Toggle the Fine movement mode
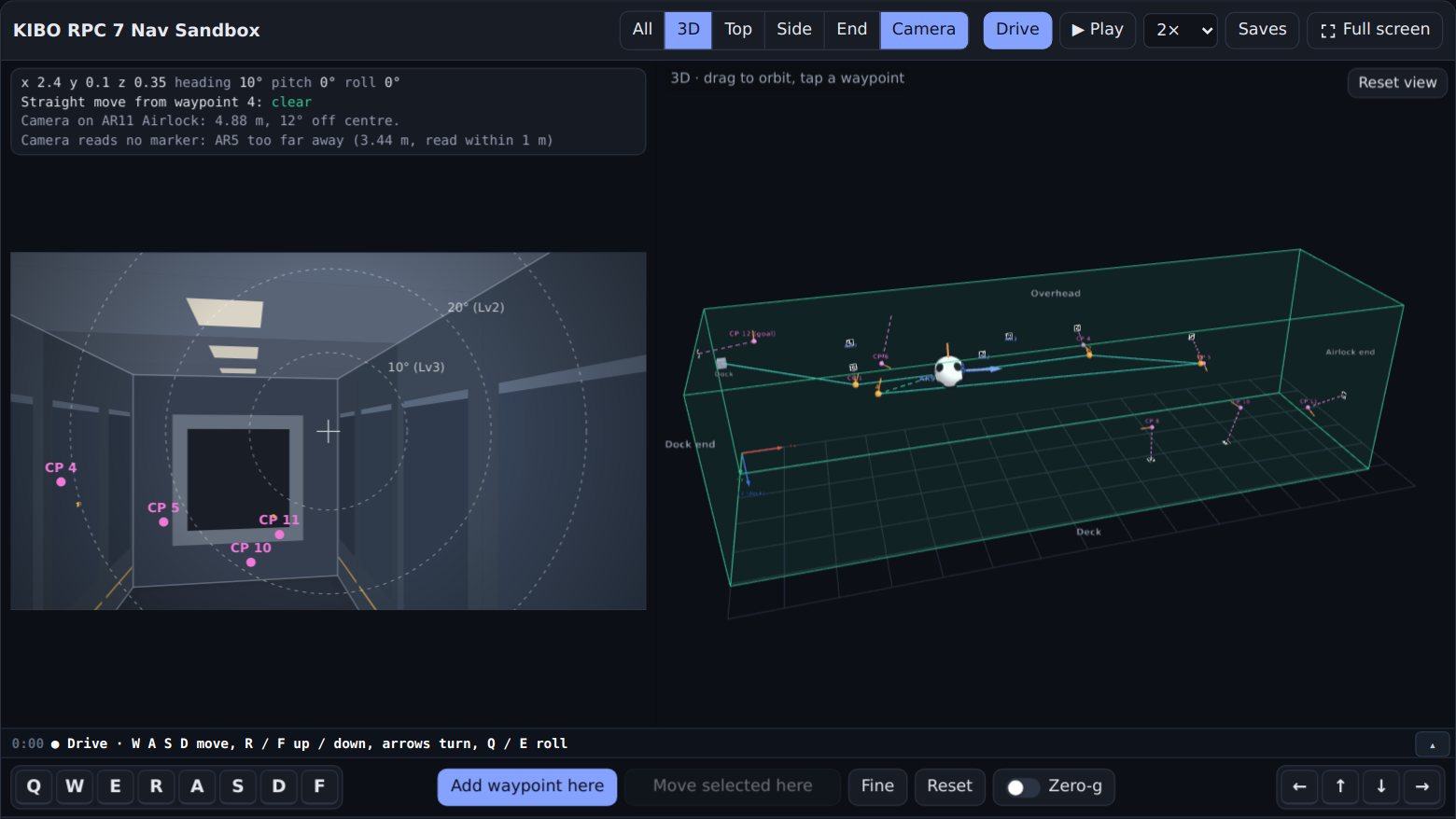The image size is (1456, 819). [x=877, y=786]
